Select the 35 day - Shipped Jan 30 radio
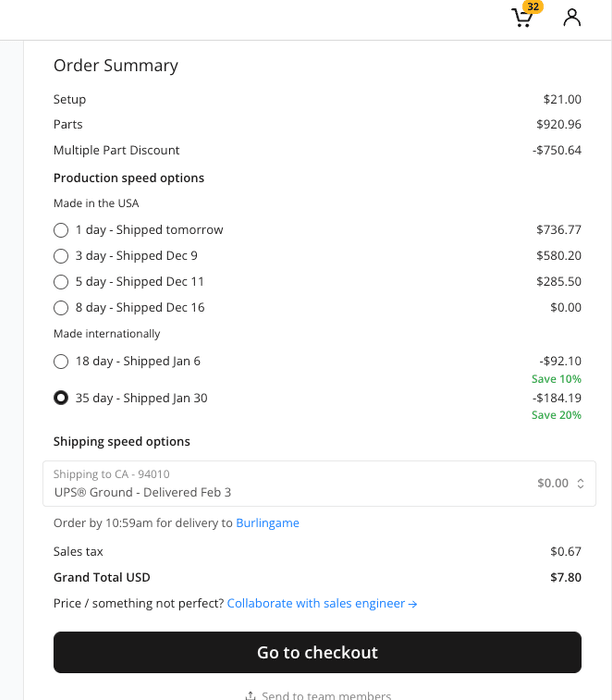Screen dimensions: 612x700 click(x=61, y=398)
